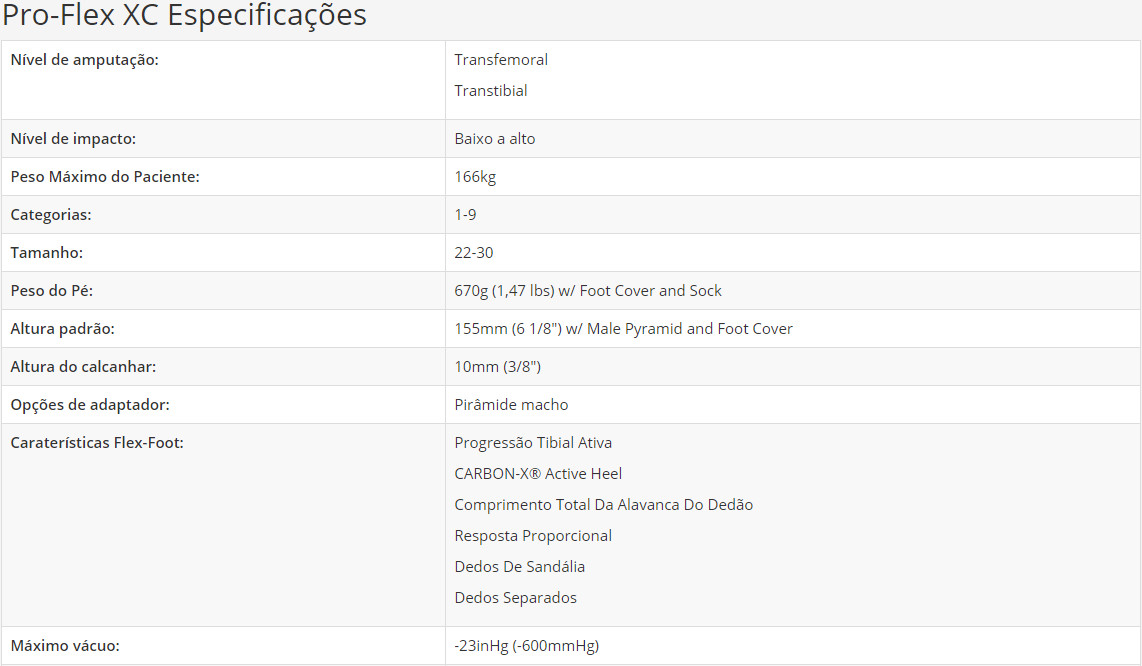Viewport: 1142px width, 666px height.
Task: Click the 22-30 size value
Action: [x=474, y=253]
